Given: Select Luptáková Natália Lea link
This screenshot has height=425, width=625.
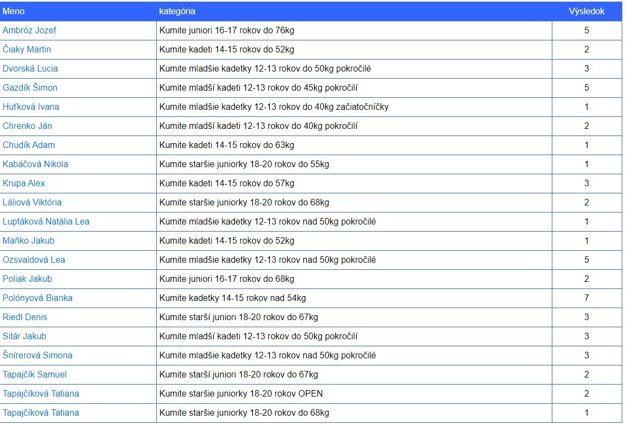Looking at the screenshot, I should pos(46,222).
